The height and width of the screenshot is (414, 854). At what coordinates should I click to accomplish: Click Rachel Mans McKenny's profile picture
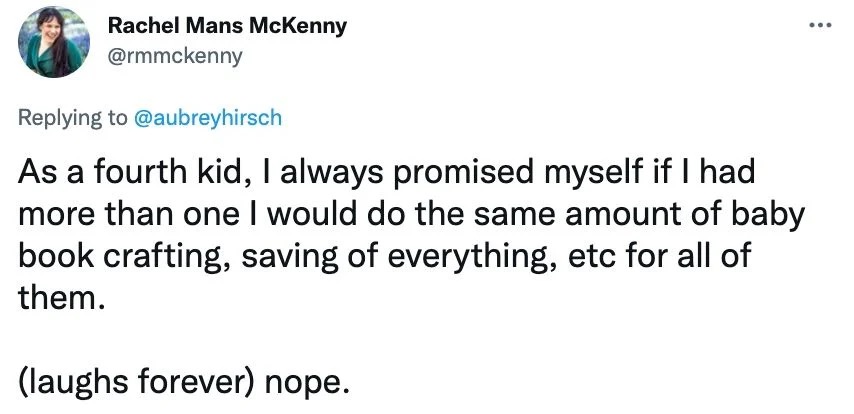[53, 42]
